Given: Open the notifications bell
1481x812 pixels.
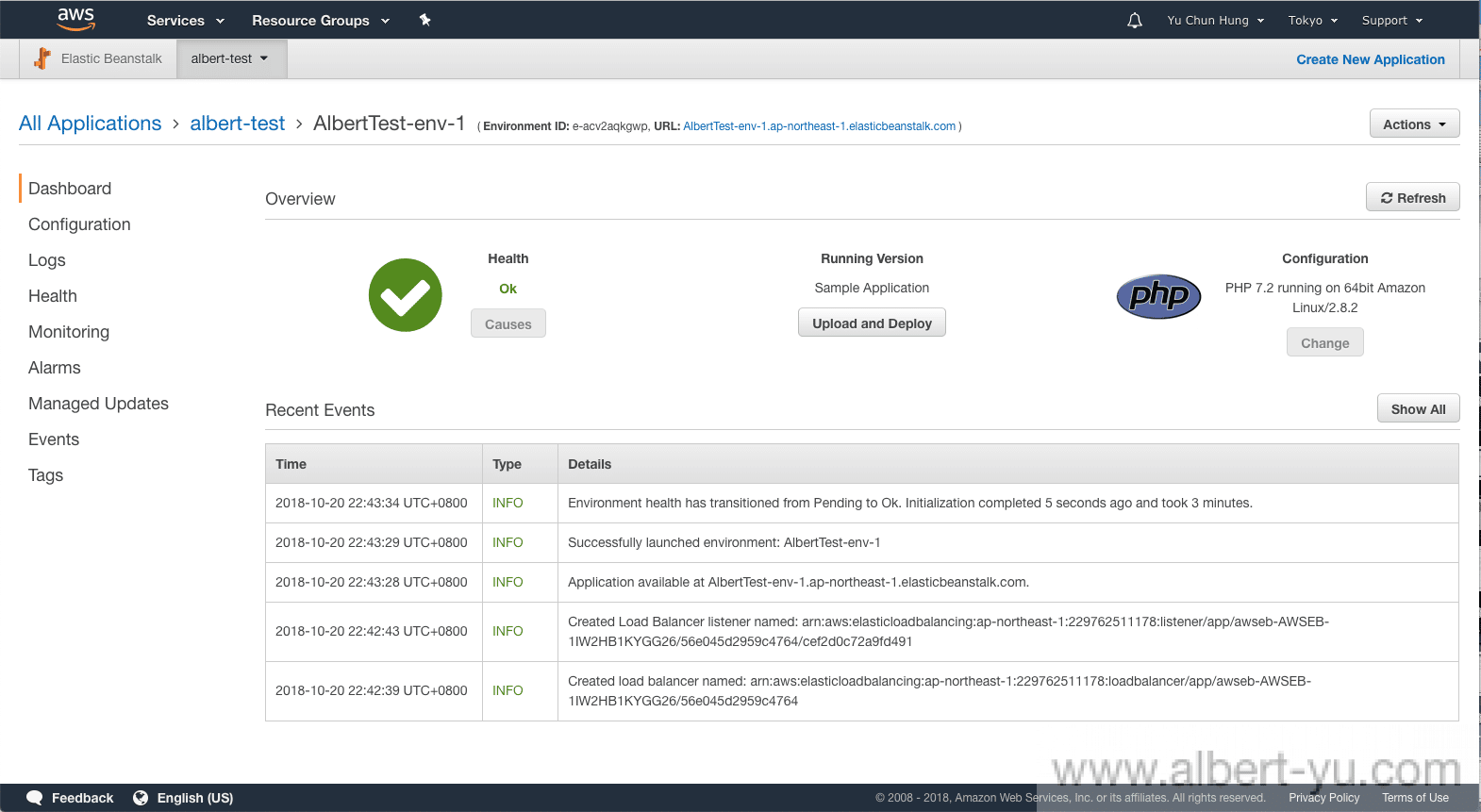Looking at the screenshot, I should [x=1135, y=20].
